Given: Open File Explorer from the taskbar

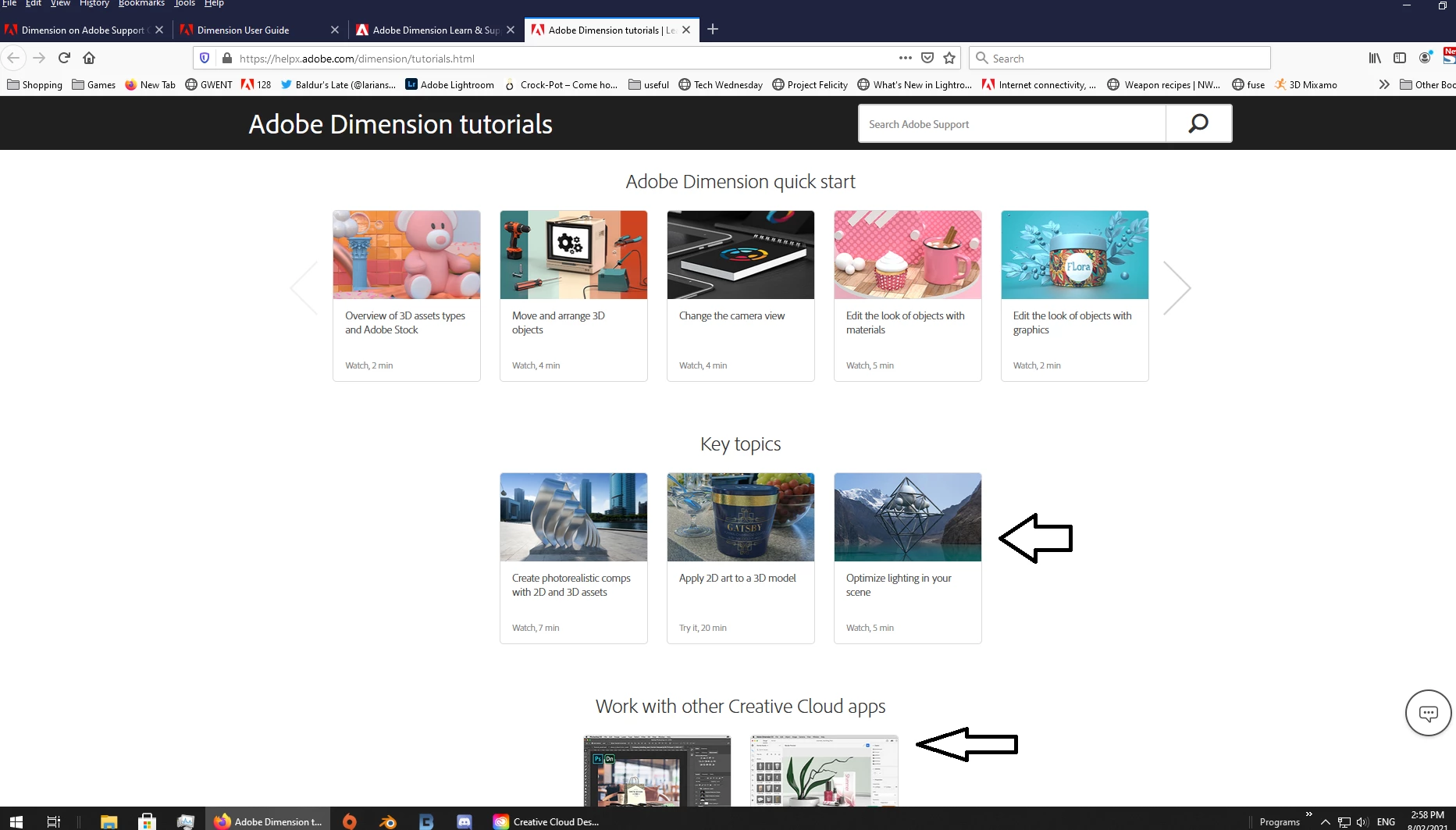Looking at the screenshot, I should coord(109,821).
